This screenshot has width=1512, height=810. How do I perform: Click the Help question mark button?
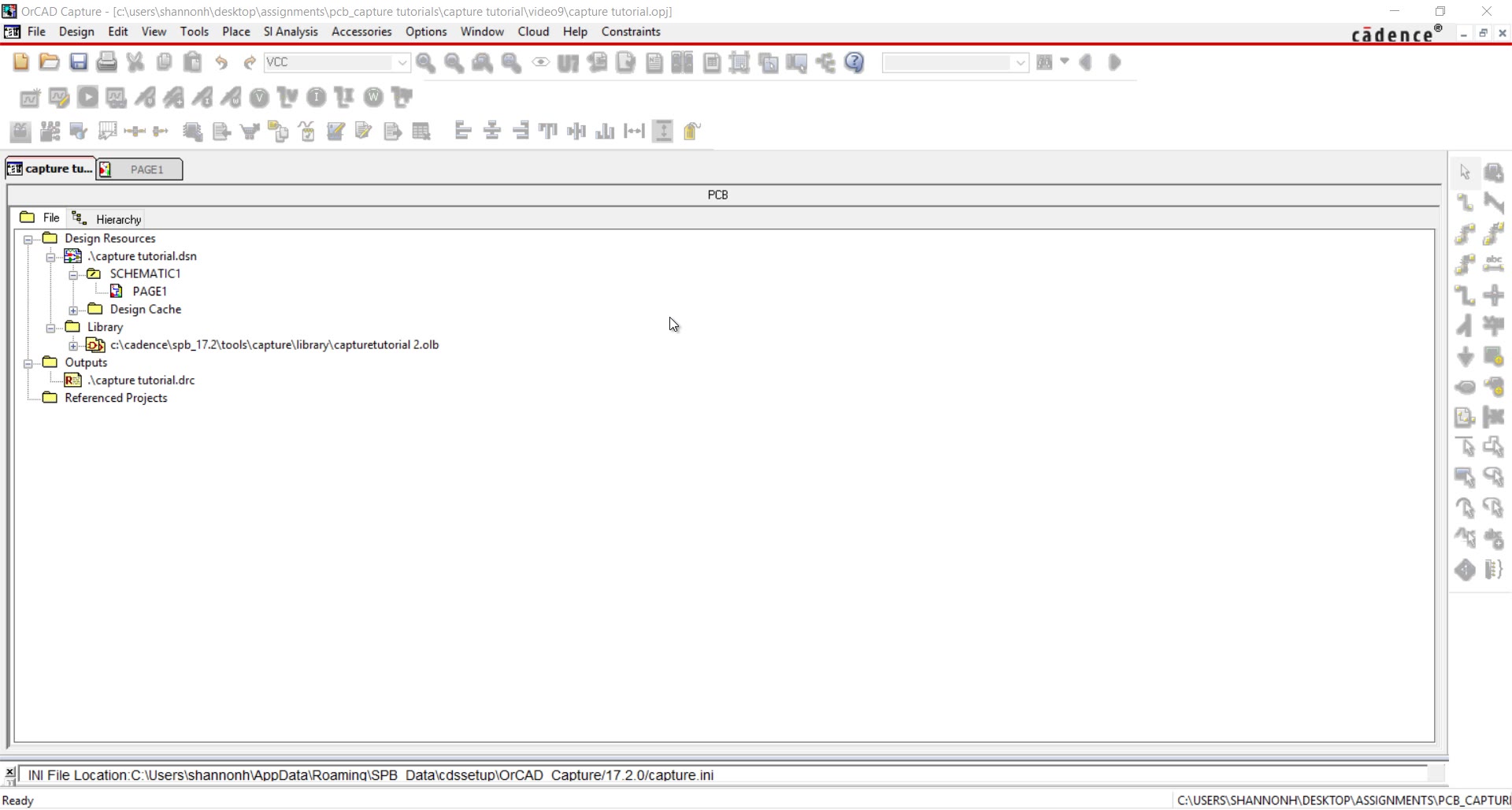point(855,62)
